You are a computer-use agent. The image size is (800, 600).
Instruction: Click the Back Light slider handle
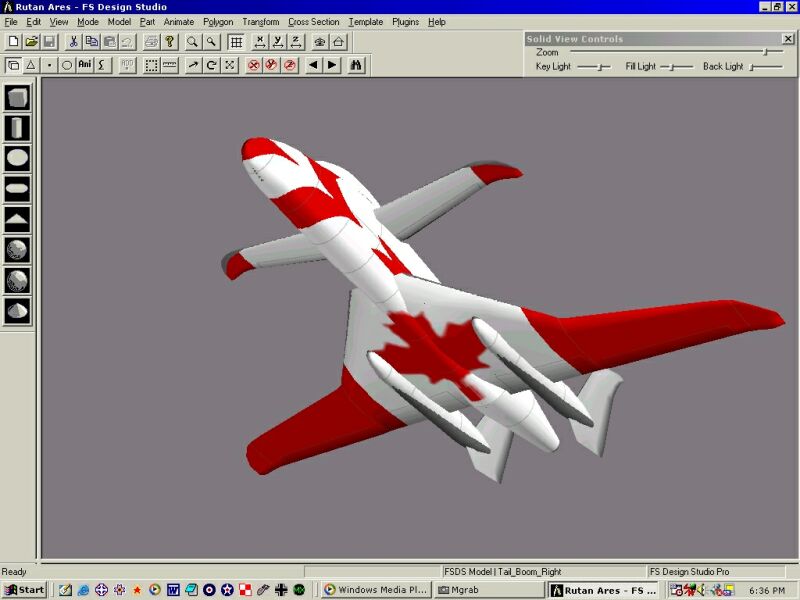point(753,67)
